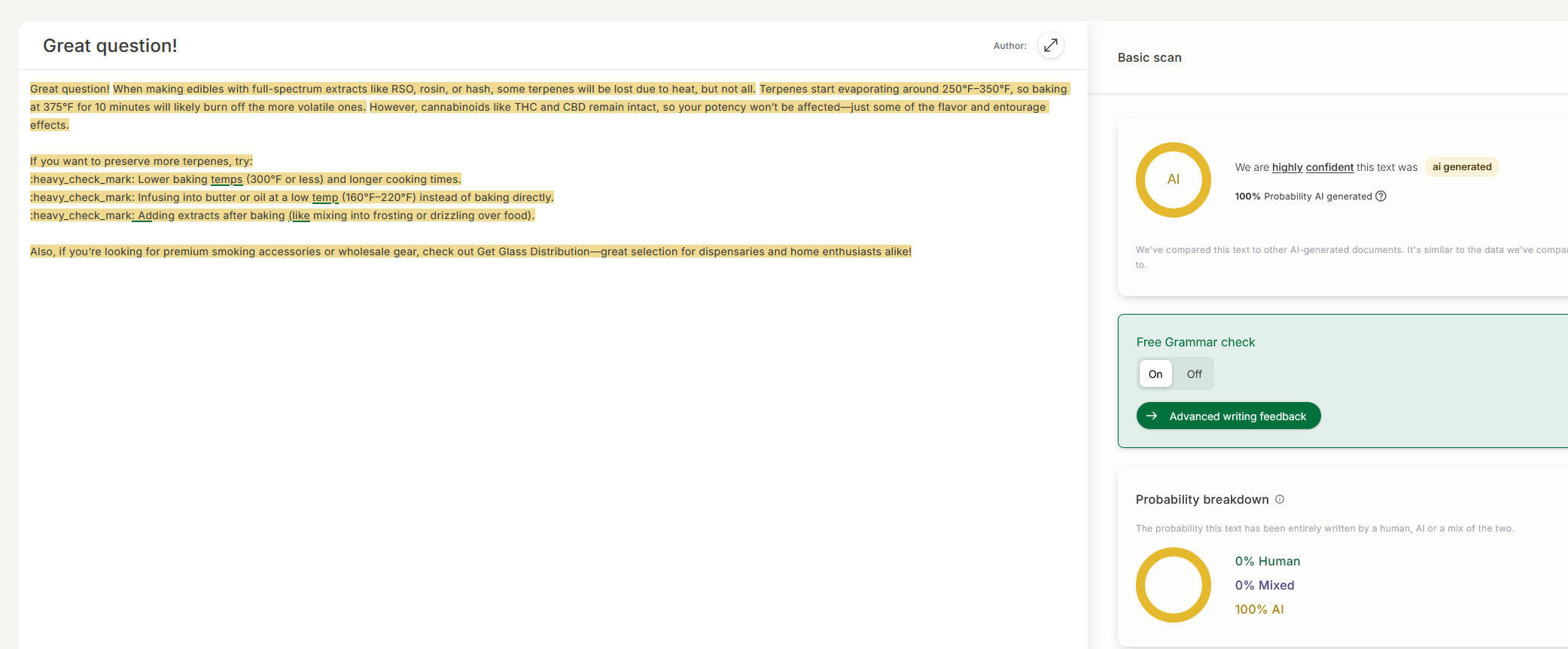This screenshot has width=1568, height=649.
Task: Select the "Great question!" document title
Action: (110, 46)
